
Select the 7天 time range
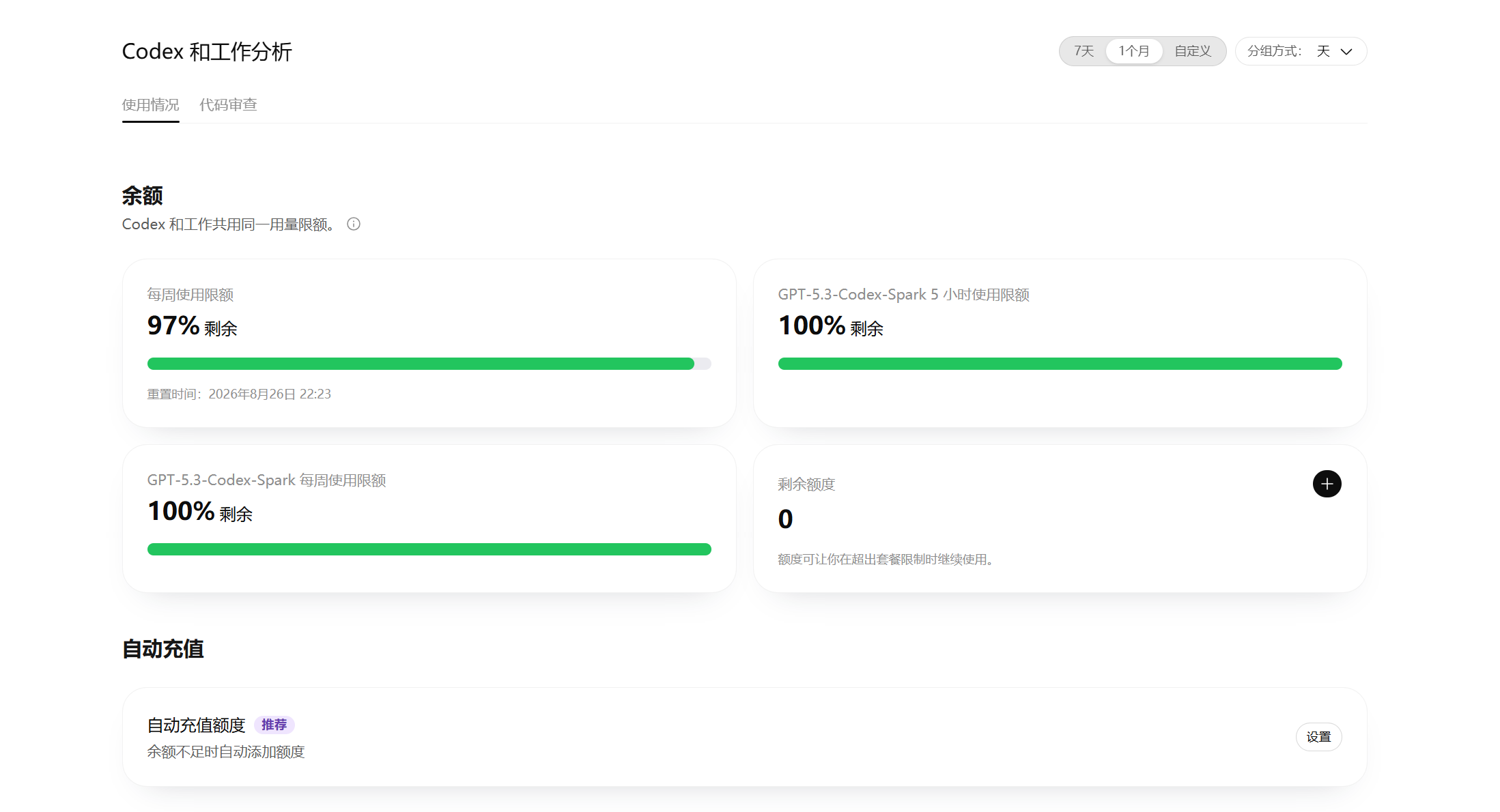[1084, 51]
